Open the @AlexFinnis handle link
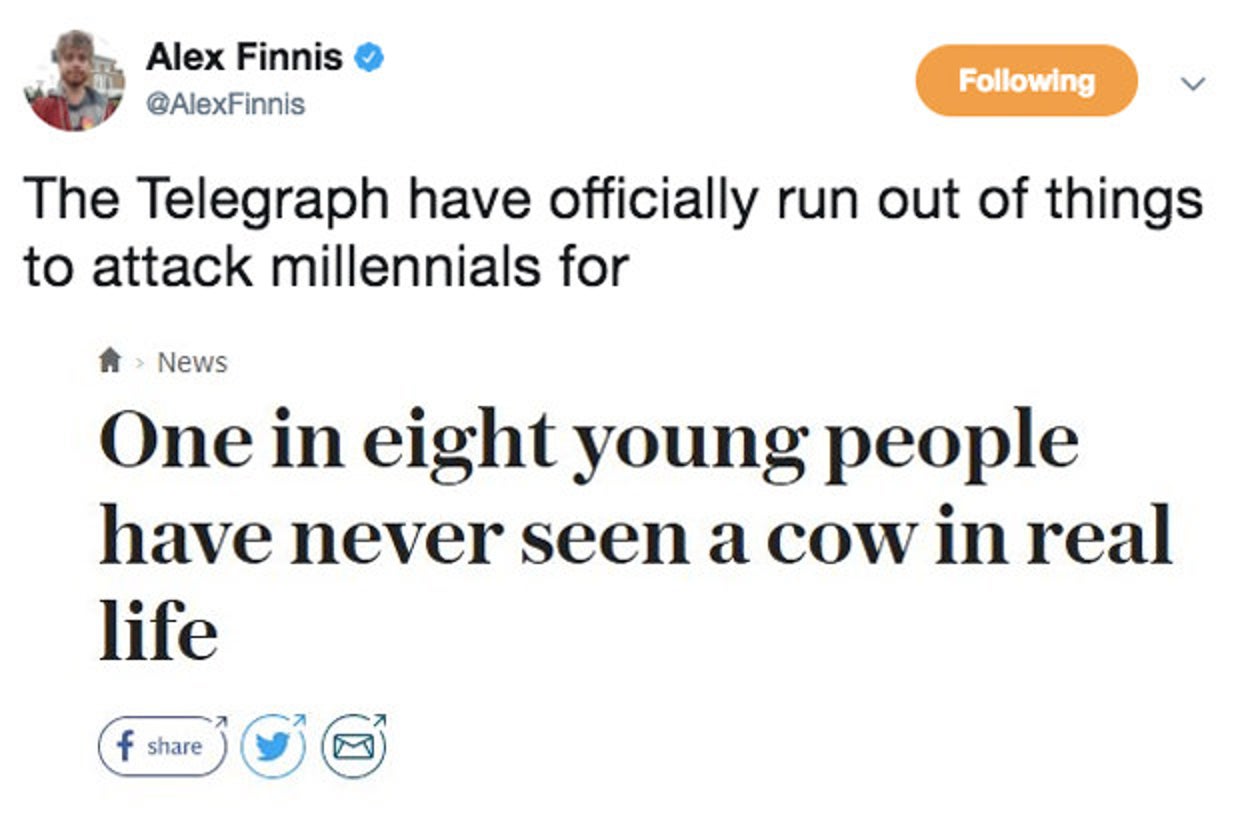 [x=225, y=103]
